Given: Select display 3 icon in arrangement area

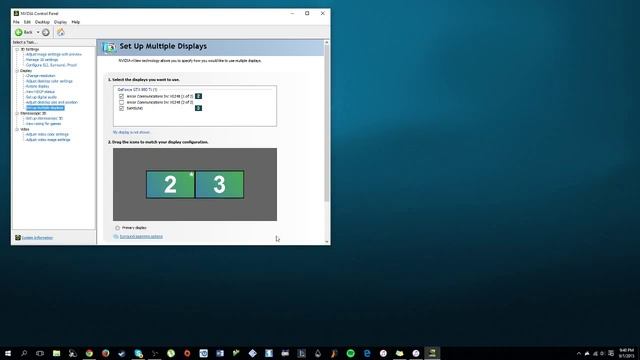Looking at the screenshot, I should (x=220, y=184).
